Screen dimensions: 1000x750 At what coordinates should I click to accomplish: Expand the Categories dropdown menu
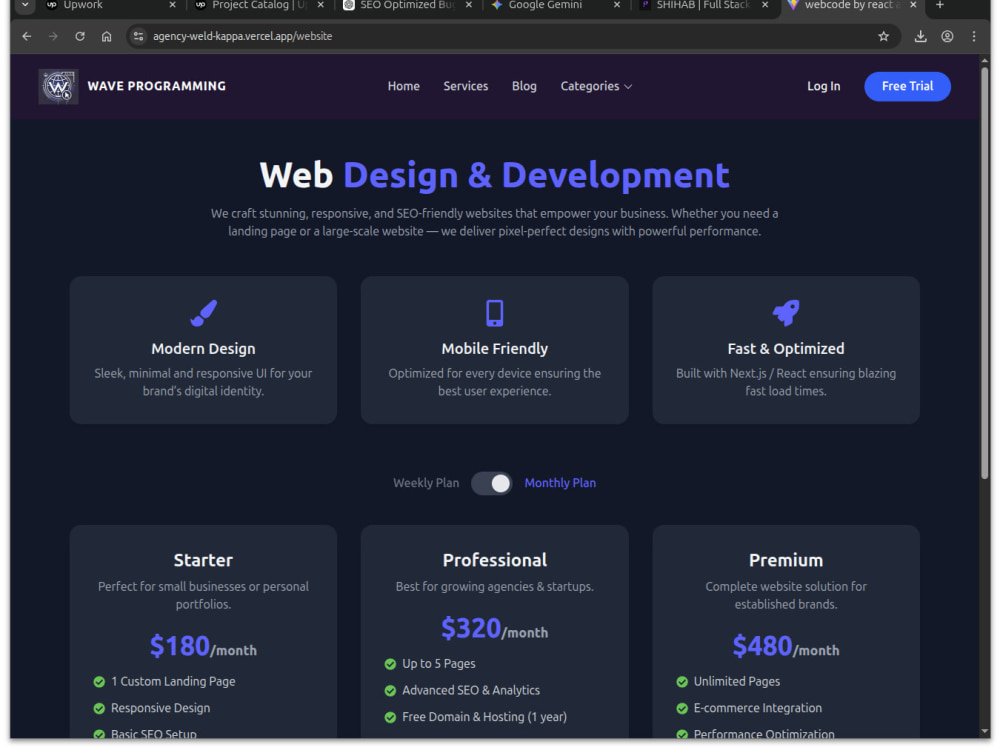[x=596, y=87]
